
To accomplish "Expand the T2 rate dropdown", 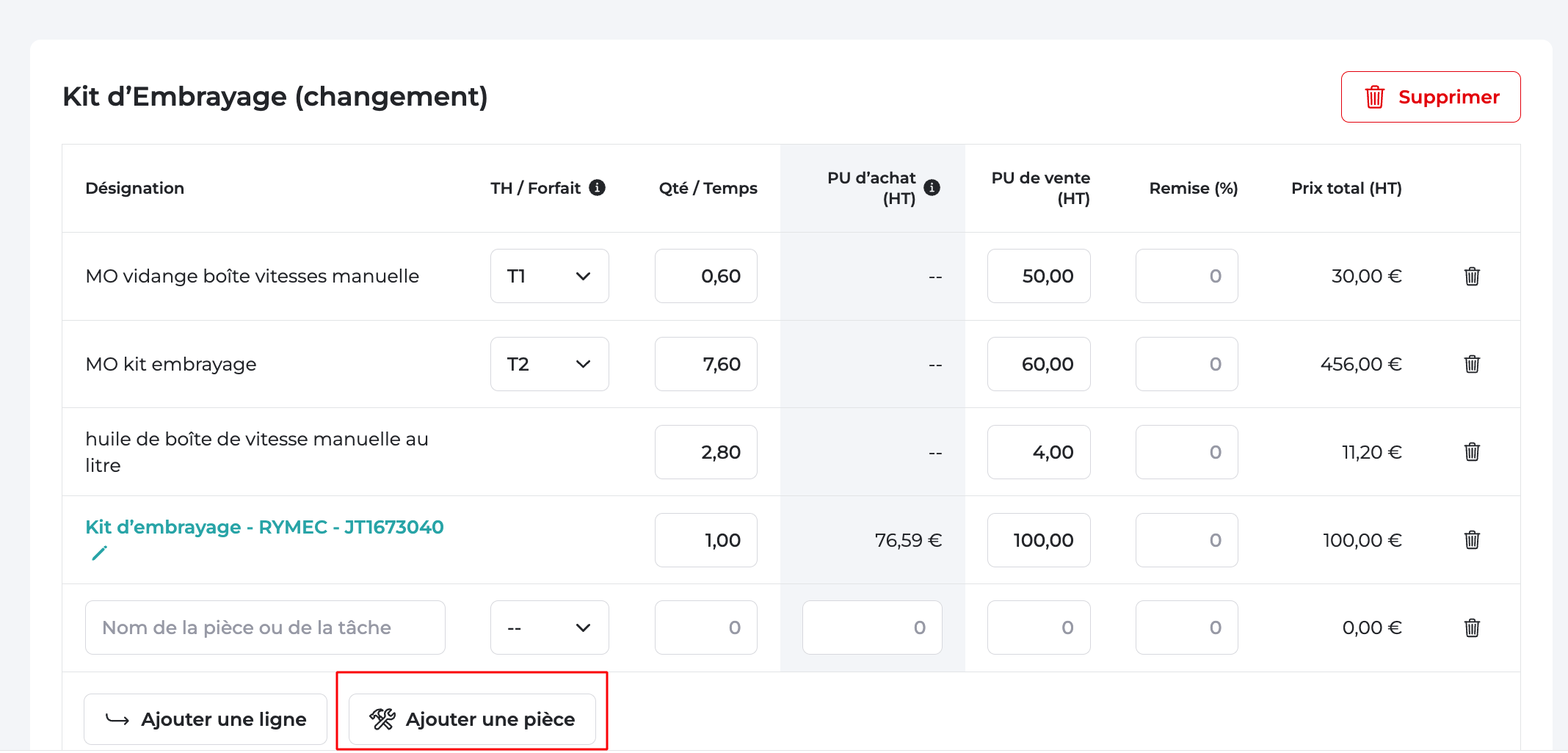I will tap(549, 364).
